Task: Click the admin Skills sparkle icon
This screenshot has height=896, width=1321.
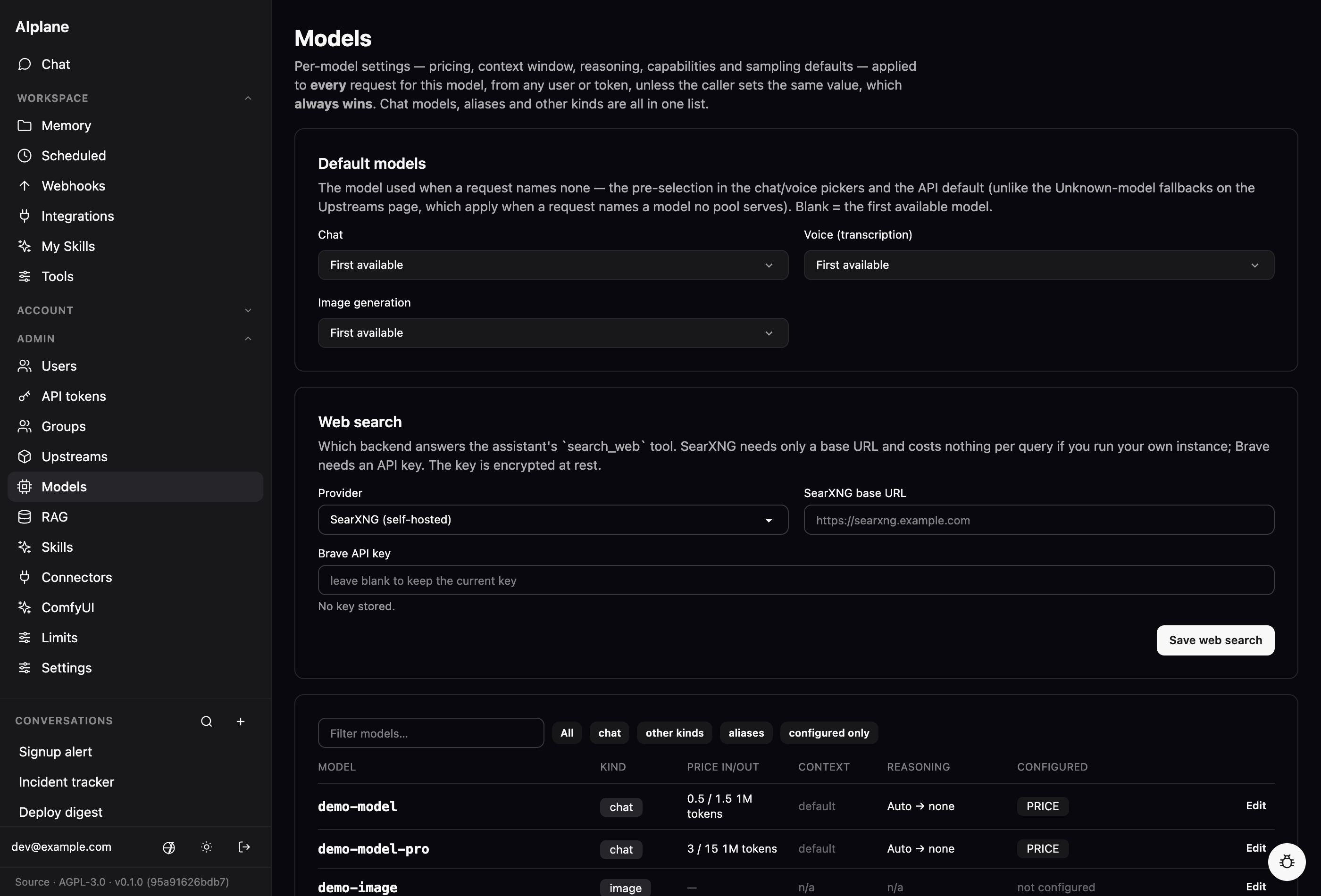Action: [25, 547]
